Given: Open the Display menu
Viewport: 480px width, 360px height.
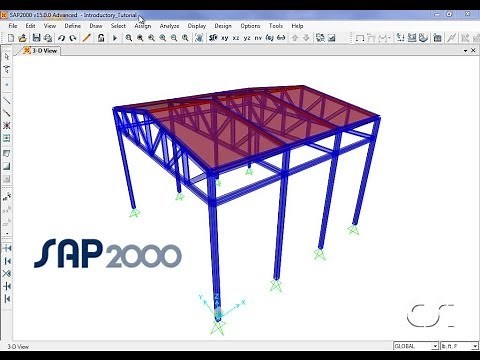Looking at the screenshot, I should pos(197,26).
